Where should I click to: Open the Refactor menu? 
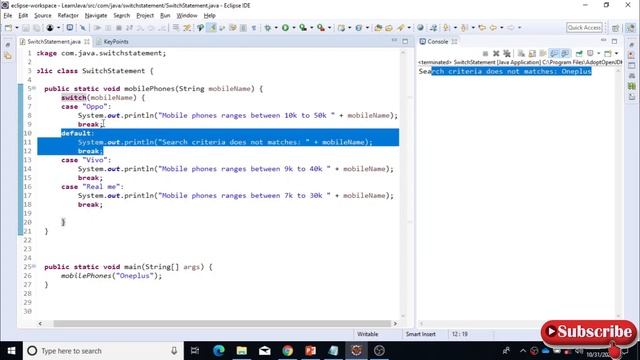[x=68, y=16]
